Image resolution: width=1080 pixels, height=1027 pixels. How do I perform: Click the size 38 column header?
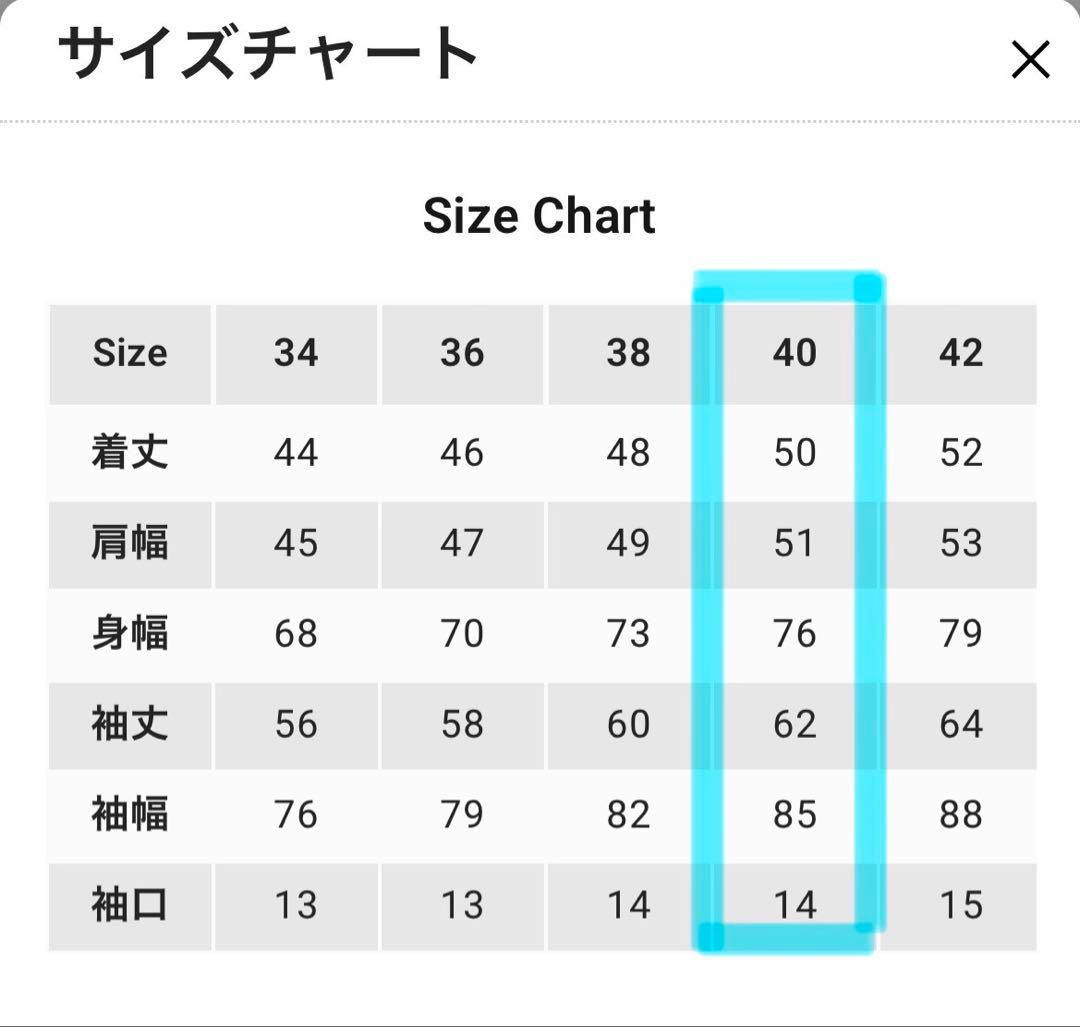[x=628, y=353]
